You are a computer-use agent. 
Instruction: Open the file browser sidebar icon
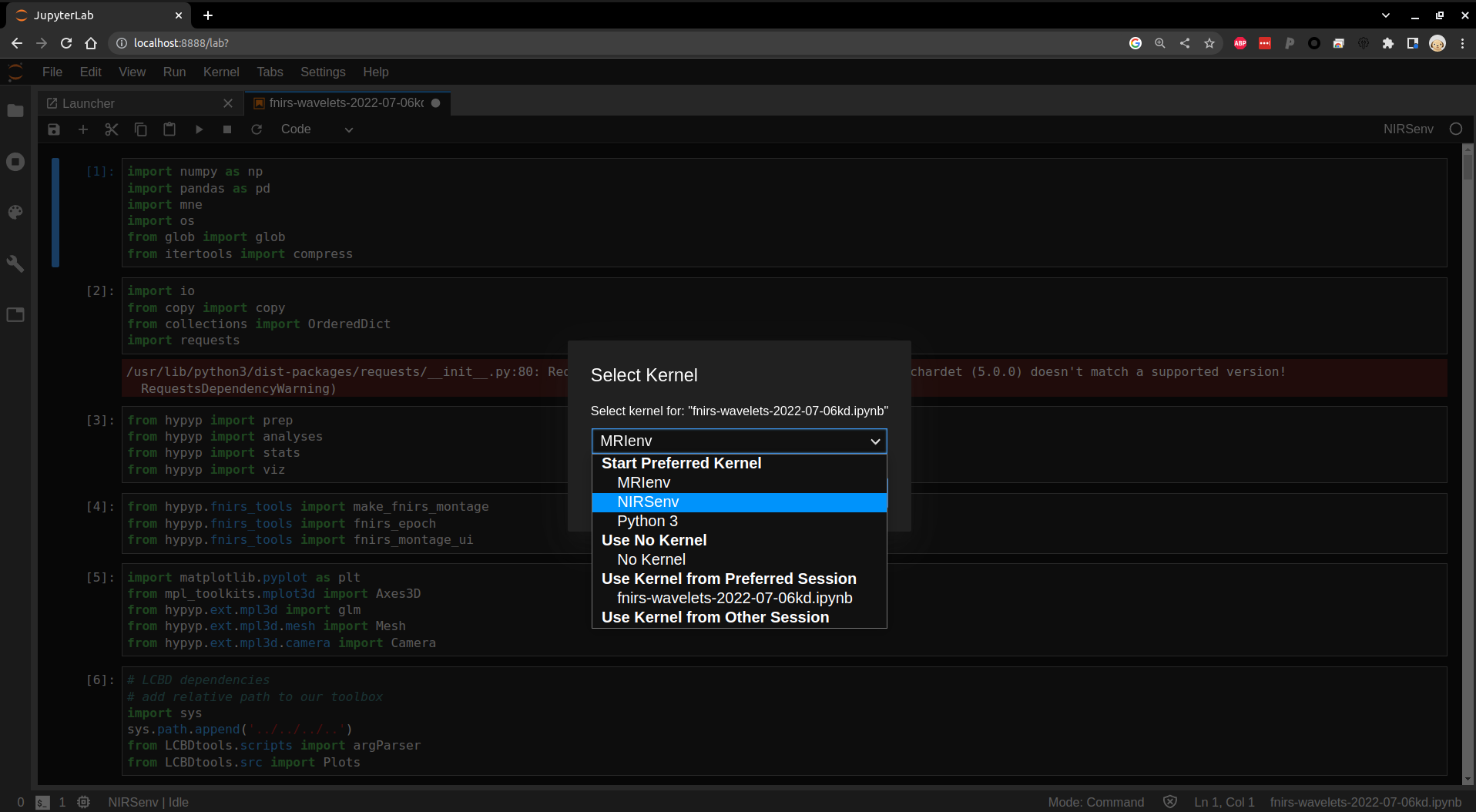(x=15, y=111)
